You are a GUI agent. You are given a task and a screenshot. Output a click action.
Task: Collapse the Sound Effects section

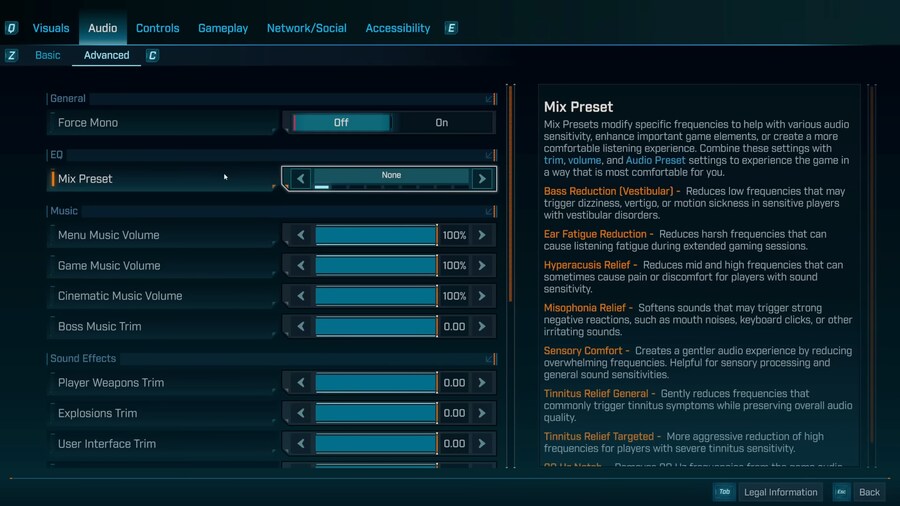pyautogui.click(x=489, y=359)
